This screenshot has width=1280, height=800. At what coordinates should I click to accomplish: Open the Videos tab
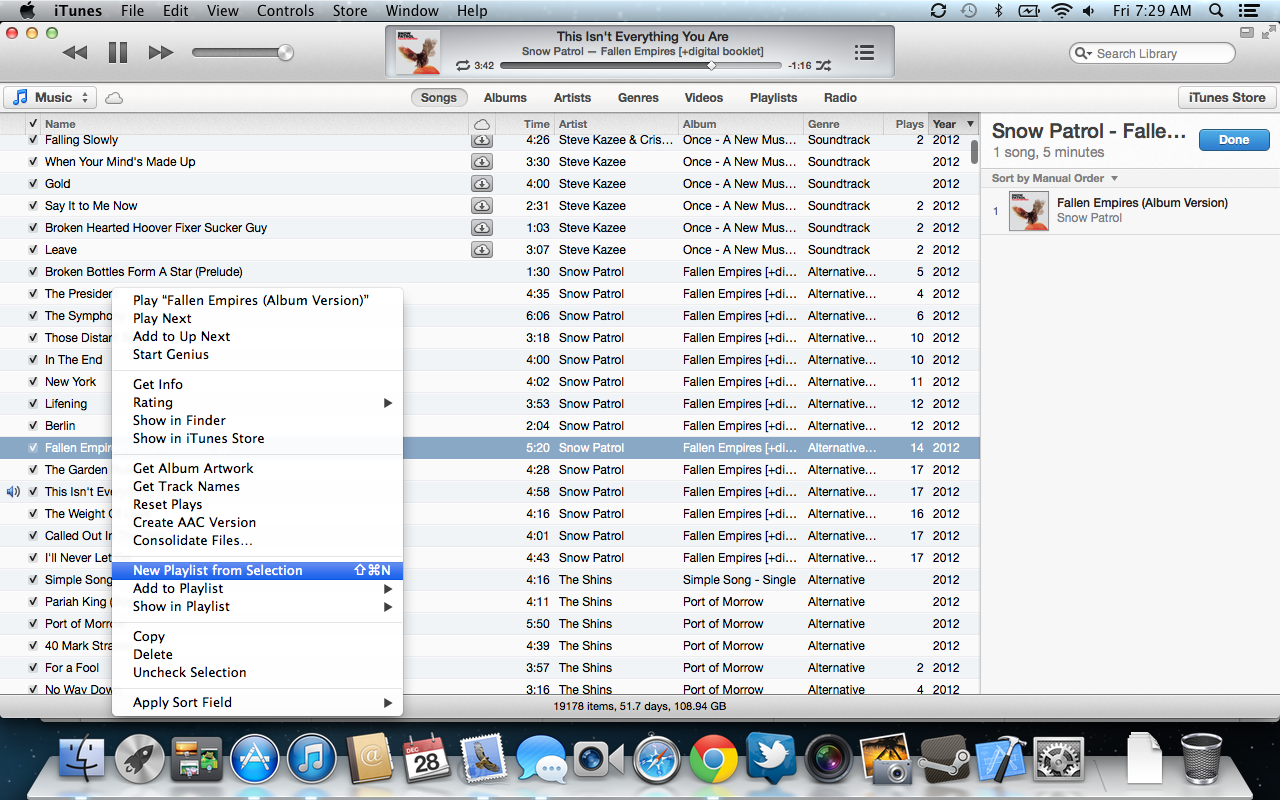click(704, 98)
